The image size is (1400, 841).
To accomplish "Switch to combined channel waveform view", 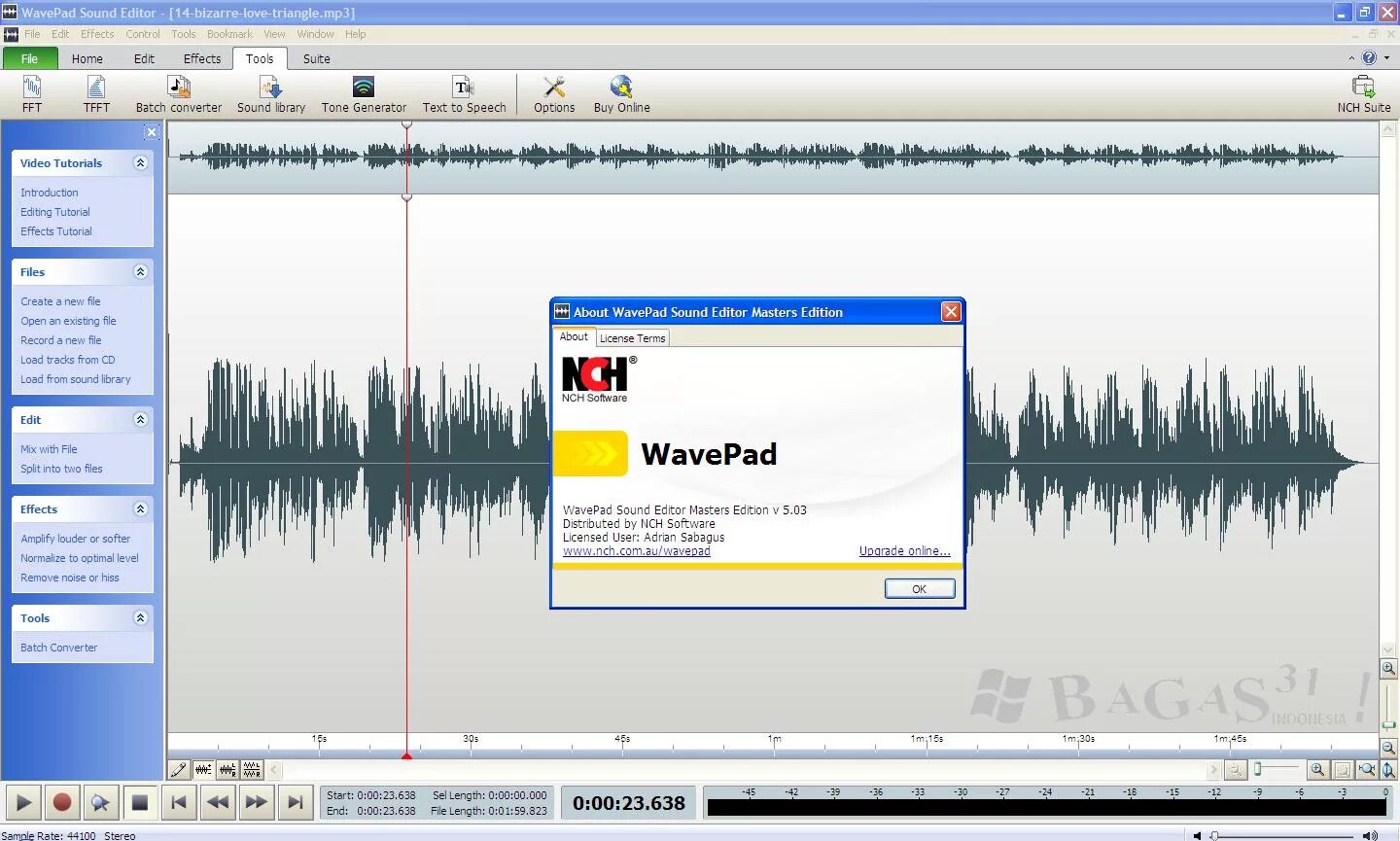I will (203, 770).
